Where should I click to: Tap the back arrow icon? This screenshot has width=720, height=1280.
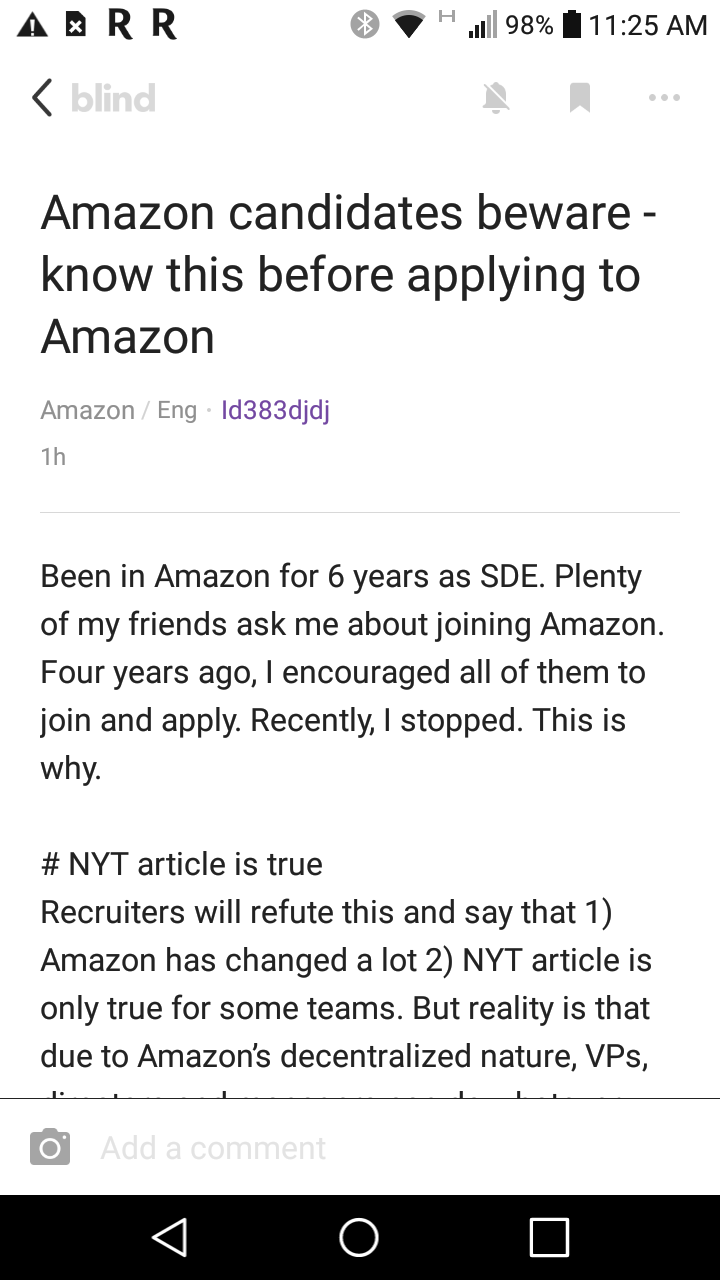point(42,98)
